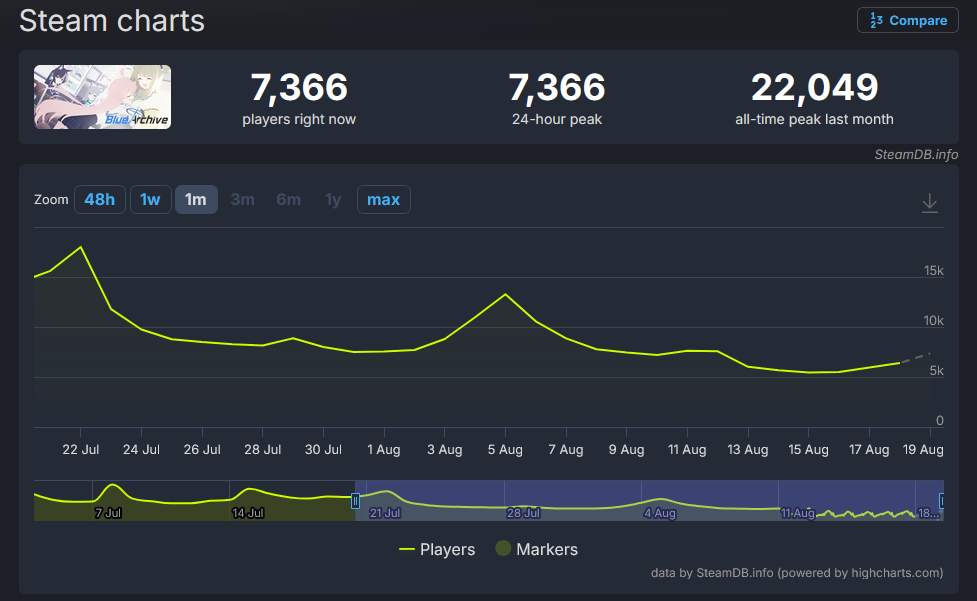
Task: Switch zoom to 1w
Action: [150, 199]
